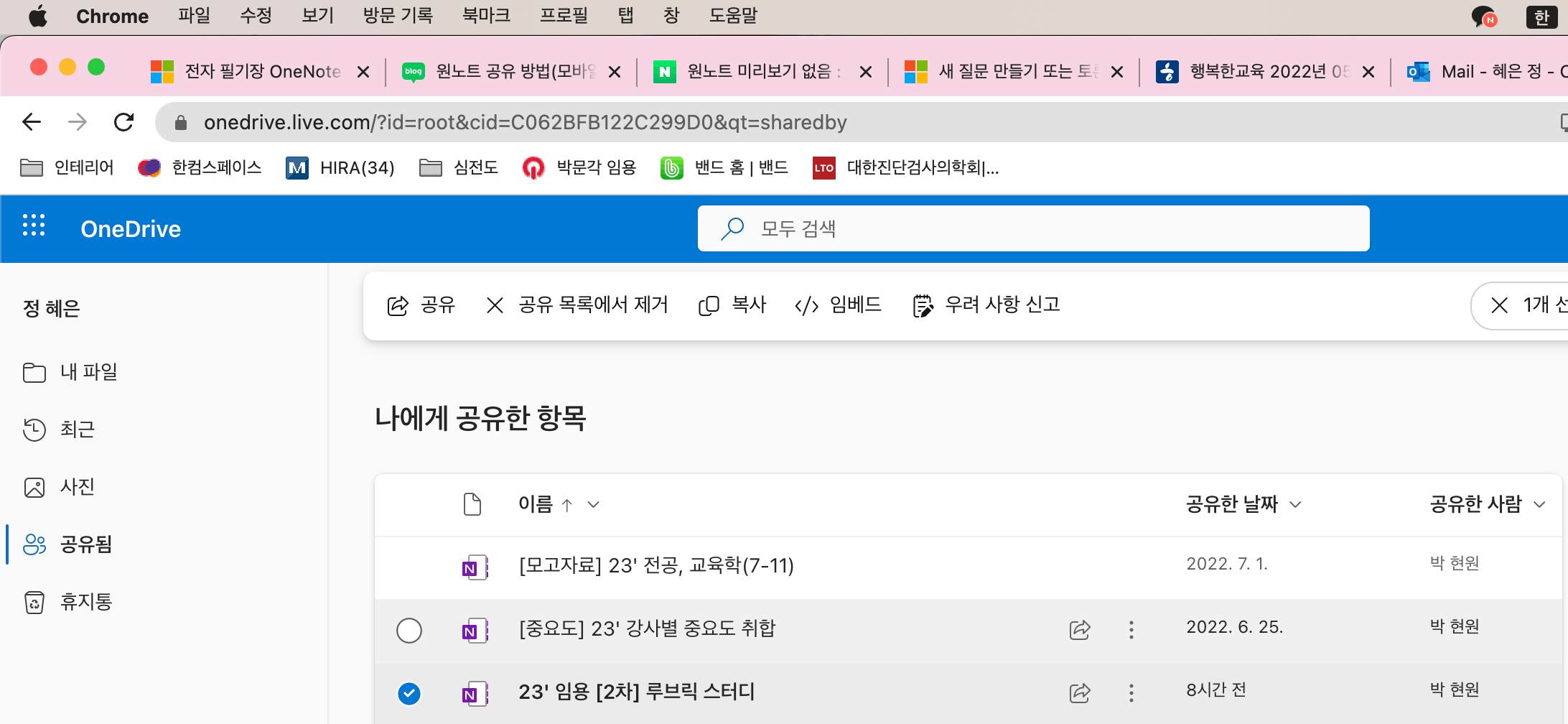The width and height of the screenshot is (1568, 724).
Task: Reload the page with the refresh icon
Action: [x=124, y=122]
